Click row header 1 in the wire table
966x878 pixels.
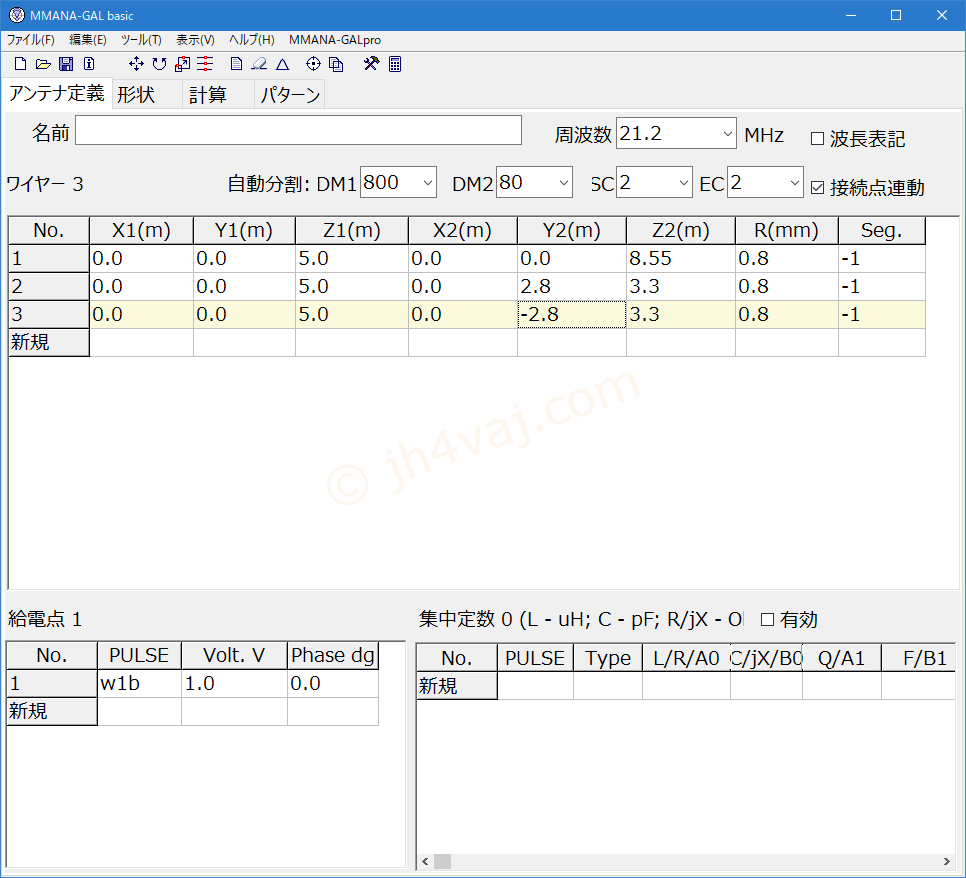click(x=49, y=259)
